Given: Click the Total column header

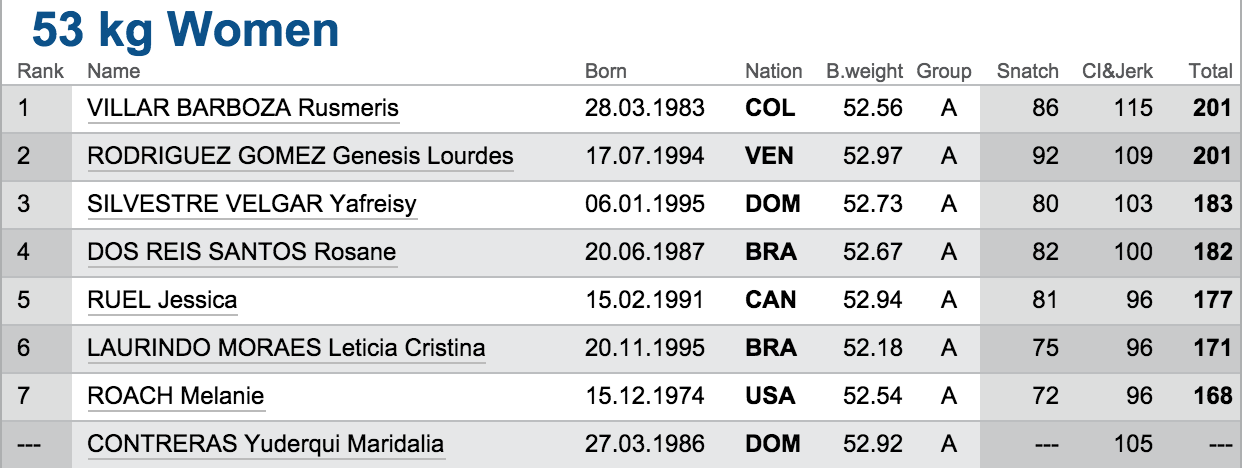Looking at the screenshot, I should click(x=1210, y=71).
